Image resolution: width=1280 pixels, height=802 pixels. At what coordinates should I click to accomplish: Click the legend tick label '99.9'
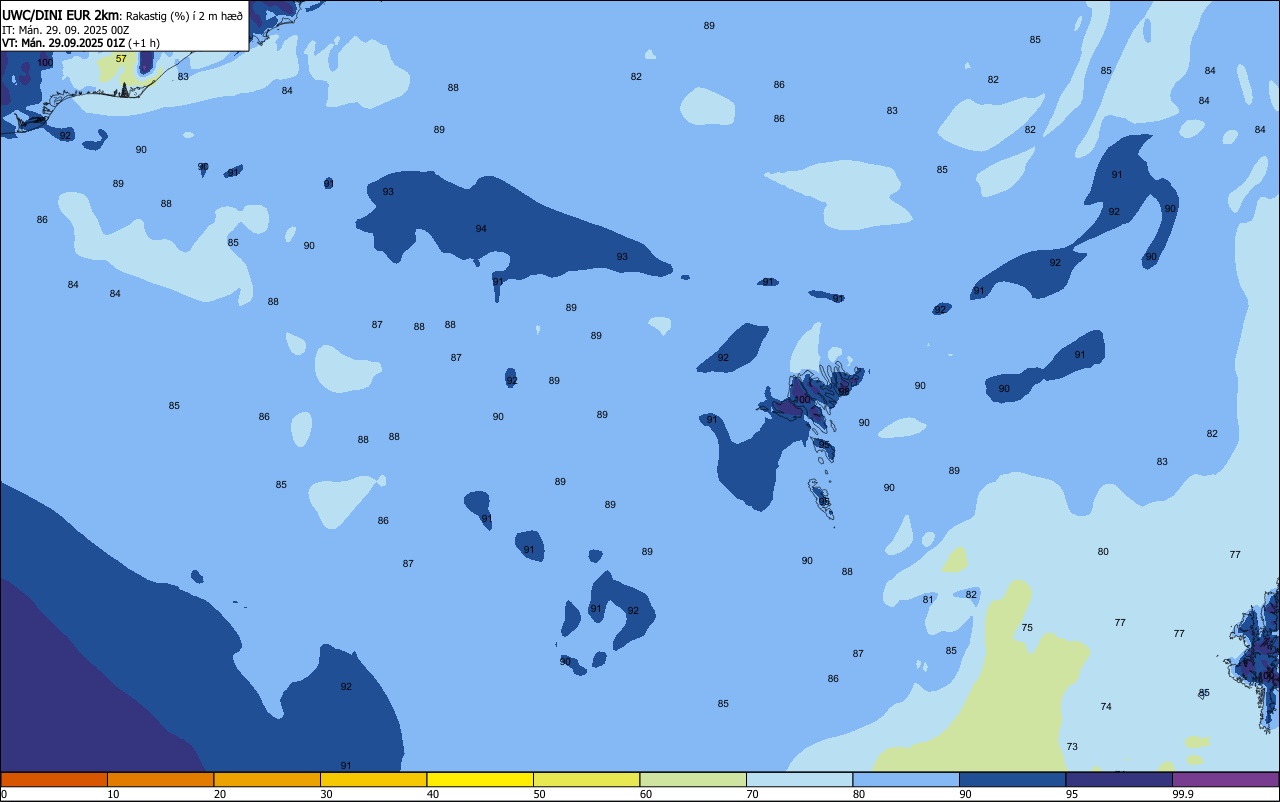point(1183,794)
